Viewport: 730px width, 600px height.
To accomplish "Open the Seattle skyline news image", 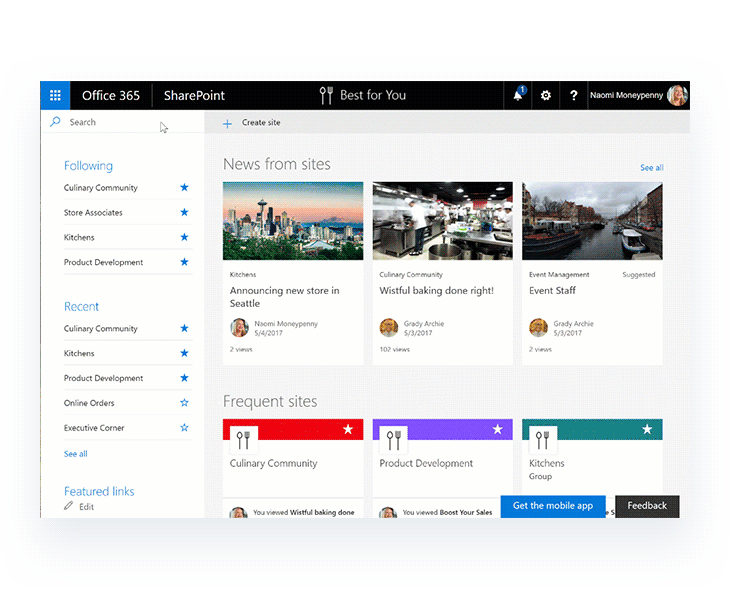I will tap(293, 221).
